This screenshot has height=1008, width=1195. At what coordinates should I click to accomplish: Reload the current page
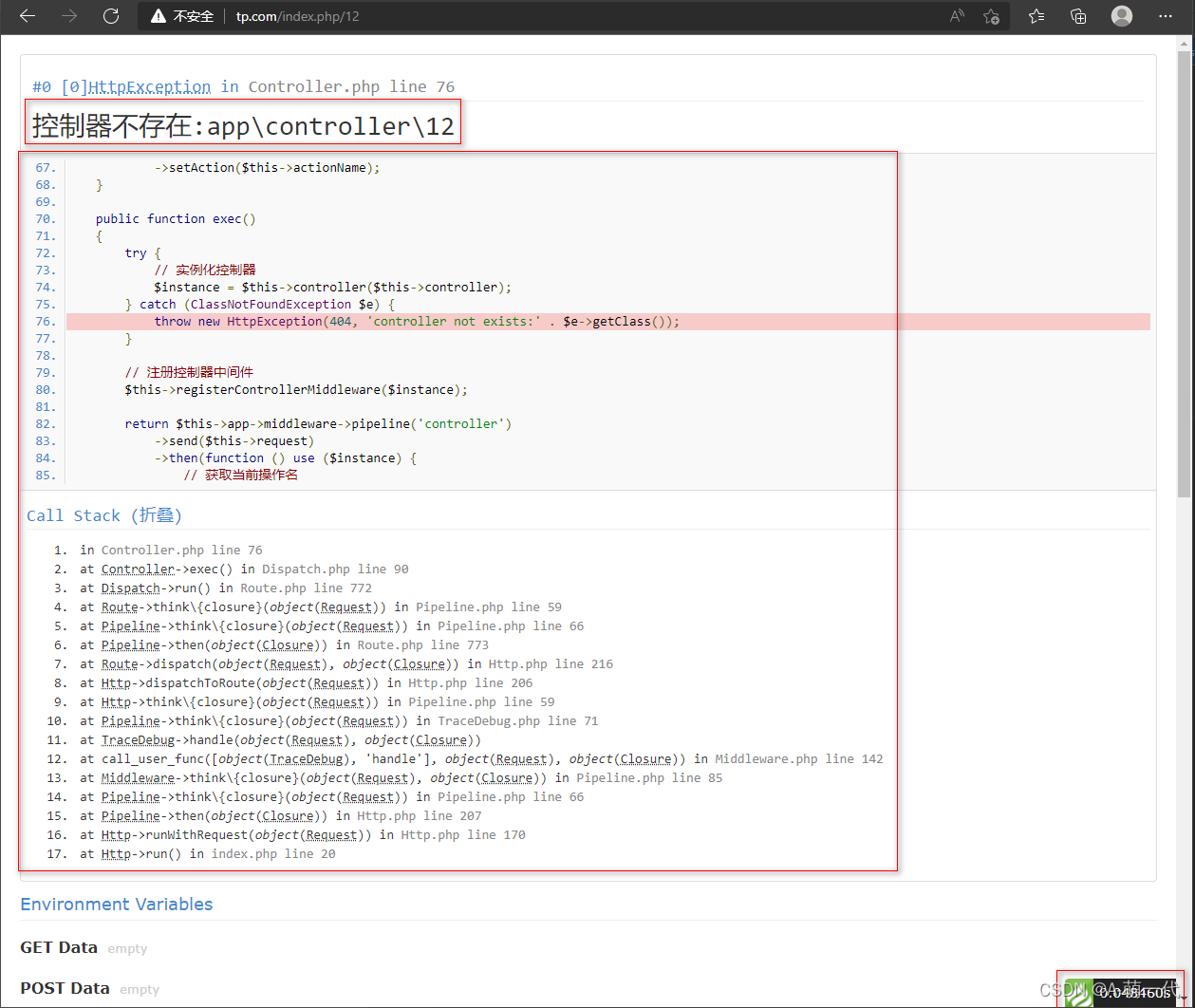click(111, 16)
